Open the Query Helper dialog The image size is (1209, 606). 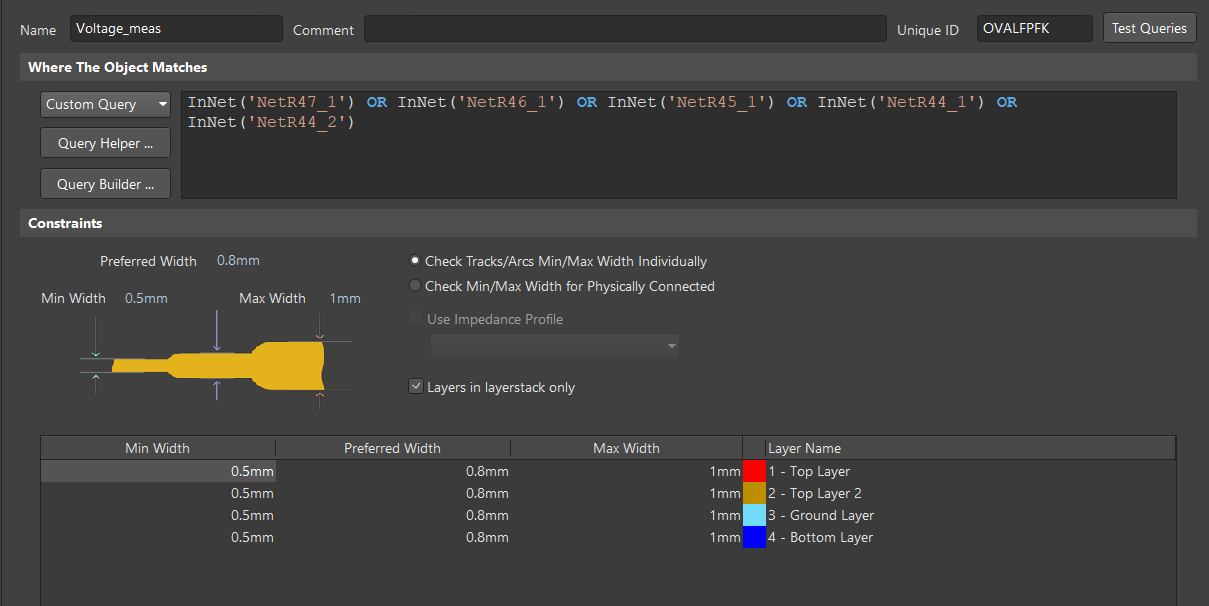click(x=106, y=143)
